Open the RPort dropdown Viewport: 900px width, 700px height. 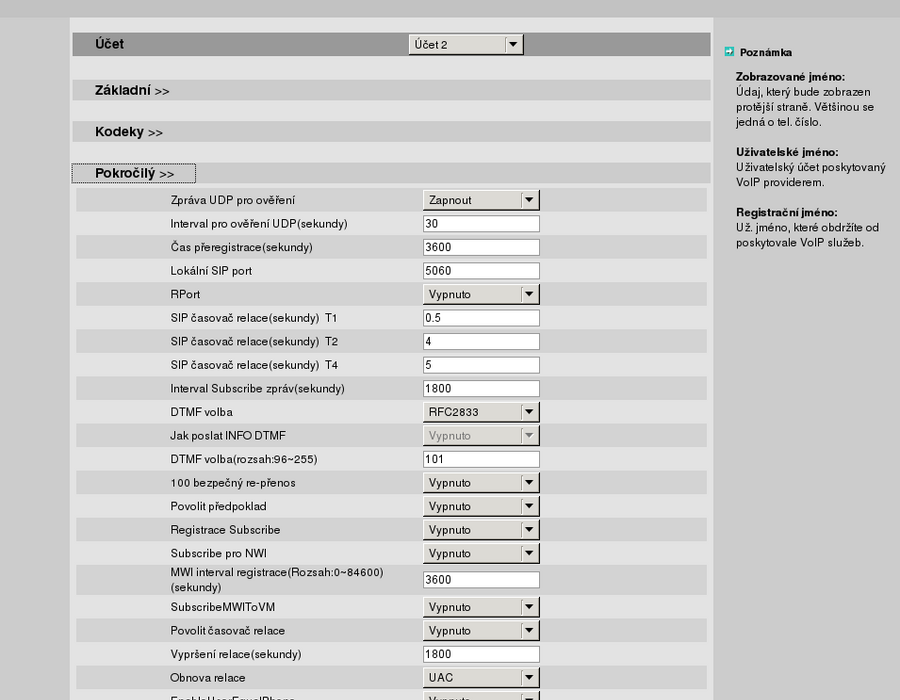(481, 294)
